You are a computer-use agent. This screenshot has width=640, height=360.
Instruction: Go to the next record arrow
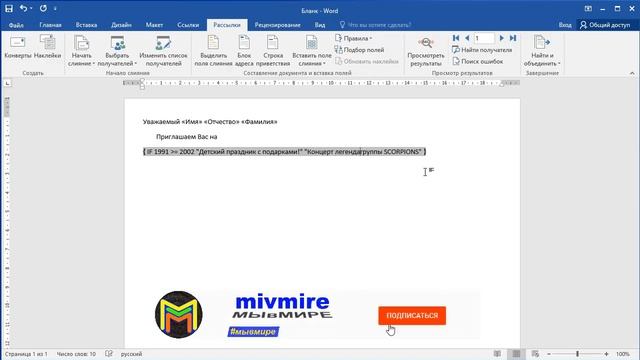pos(502,38)
